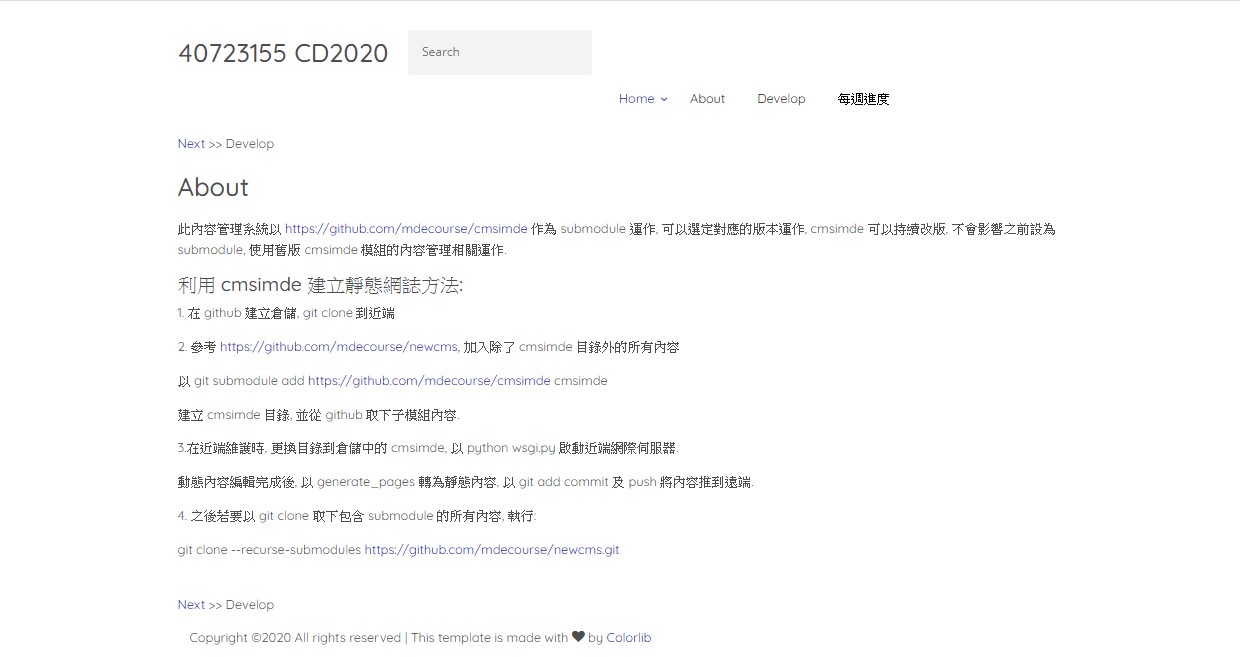Click the About page heading

pos(213,188)
